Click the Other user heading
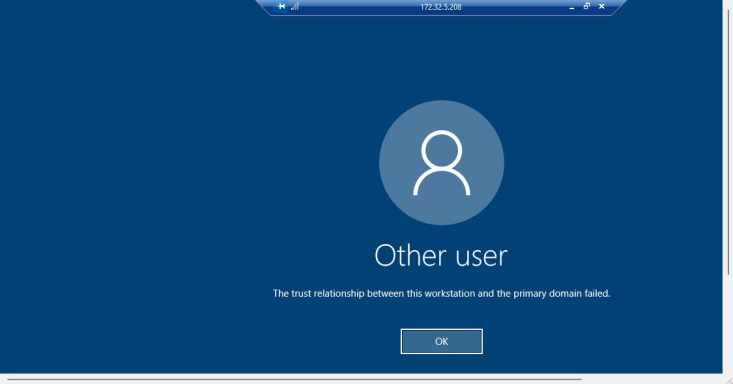The width and height of the screenshot is (733, 384). tap(441, 256)
